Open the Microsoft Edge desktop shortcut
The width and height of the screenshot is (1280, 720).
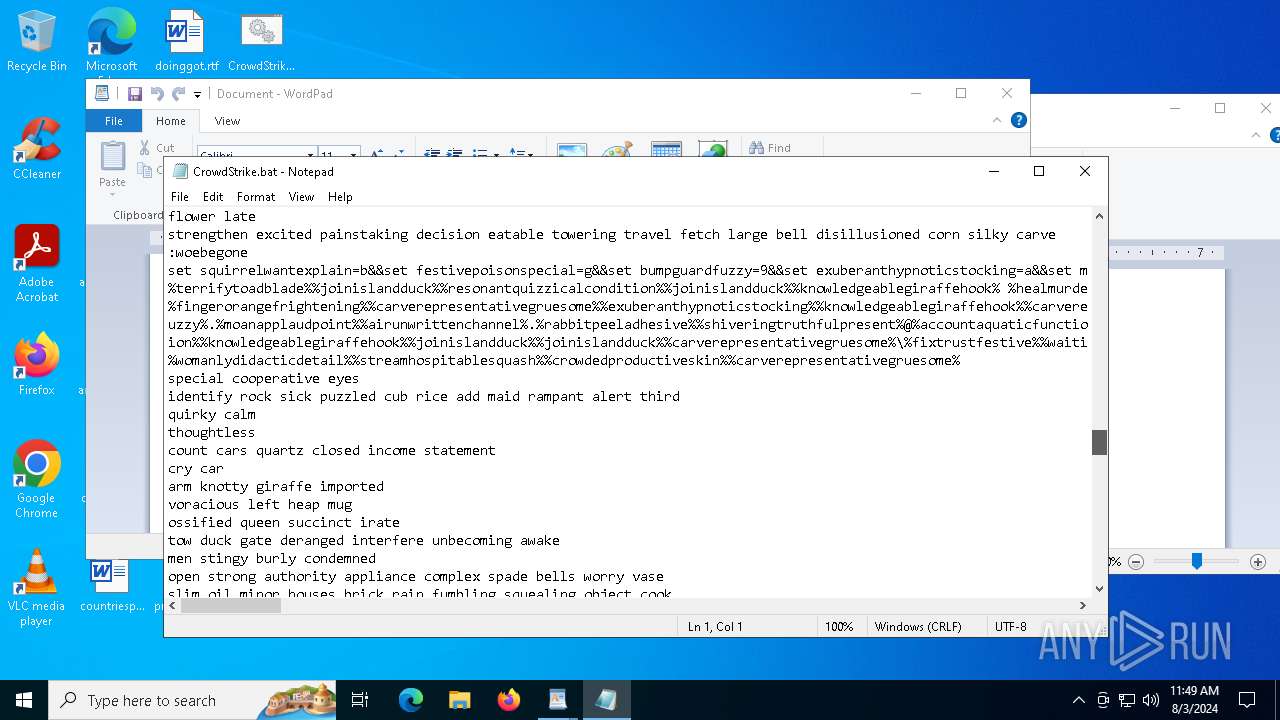(x=111, y=41)
